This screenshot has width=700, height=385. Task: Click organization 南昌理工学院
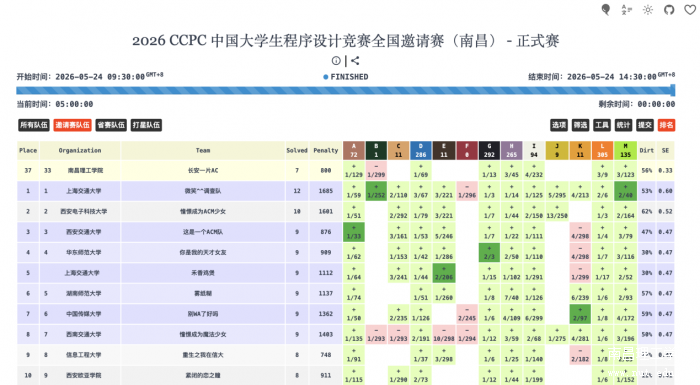(x=86, y=171)
